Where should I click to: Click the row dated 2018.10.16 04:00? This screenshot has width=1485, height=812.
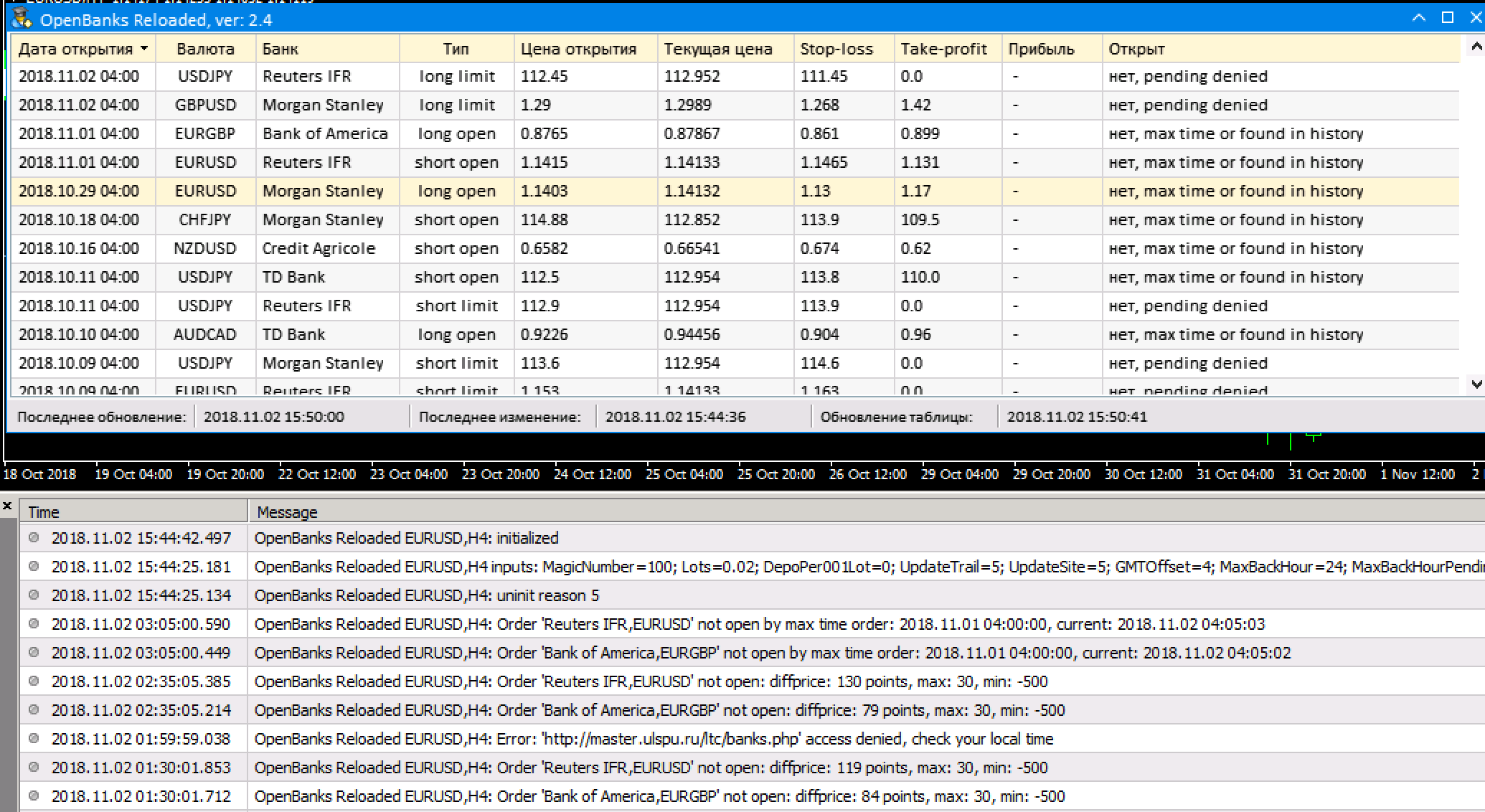735,248
